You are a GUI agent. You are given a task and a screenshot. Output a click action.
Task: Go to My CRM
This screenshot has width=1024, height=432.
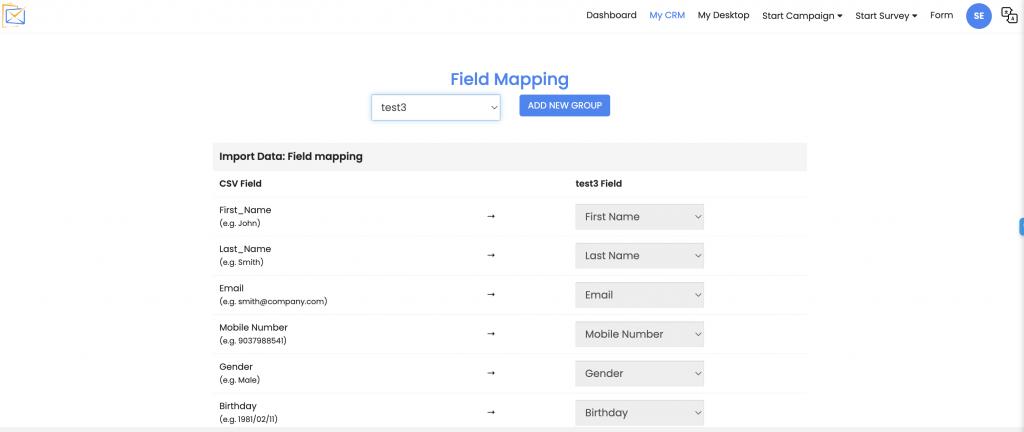tap(667, 15)
